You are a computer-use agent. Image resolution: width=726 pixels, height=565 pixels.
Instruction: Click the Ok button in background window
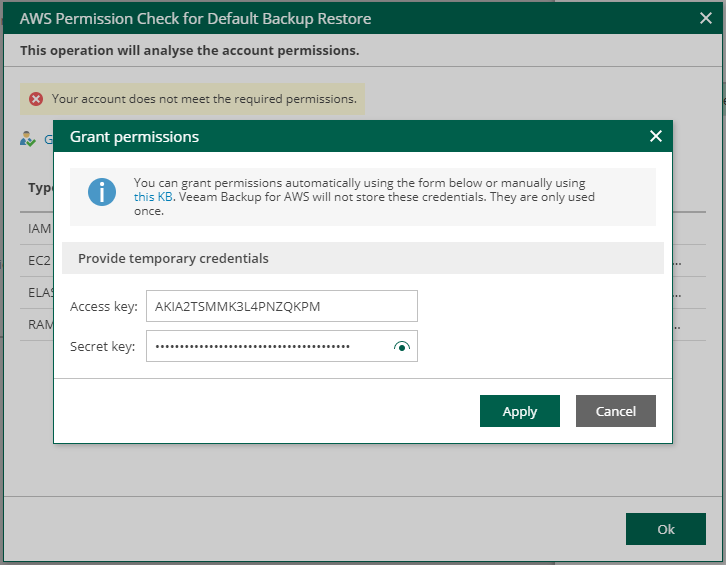point(665,529)
